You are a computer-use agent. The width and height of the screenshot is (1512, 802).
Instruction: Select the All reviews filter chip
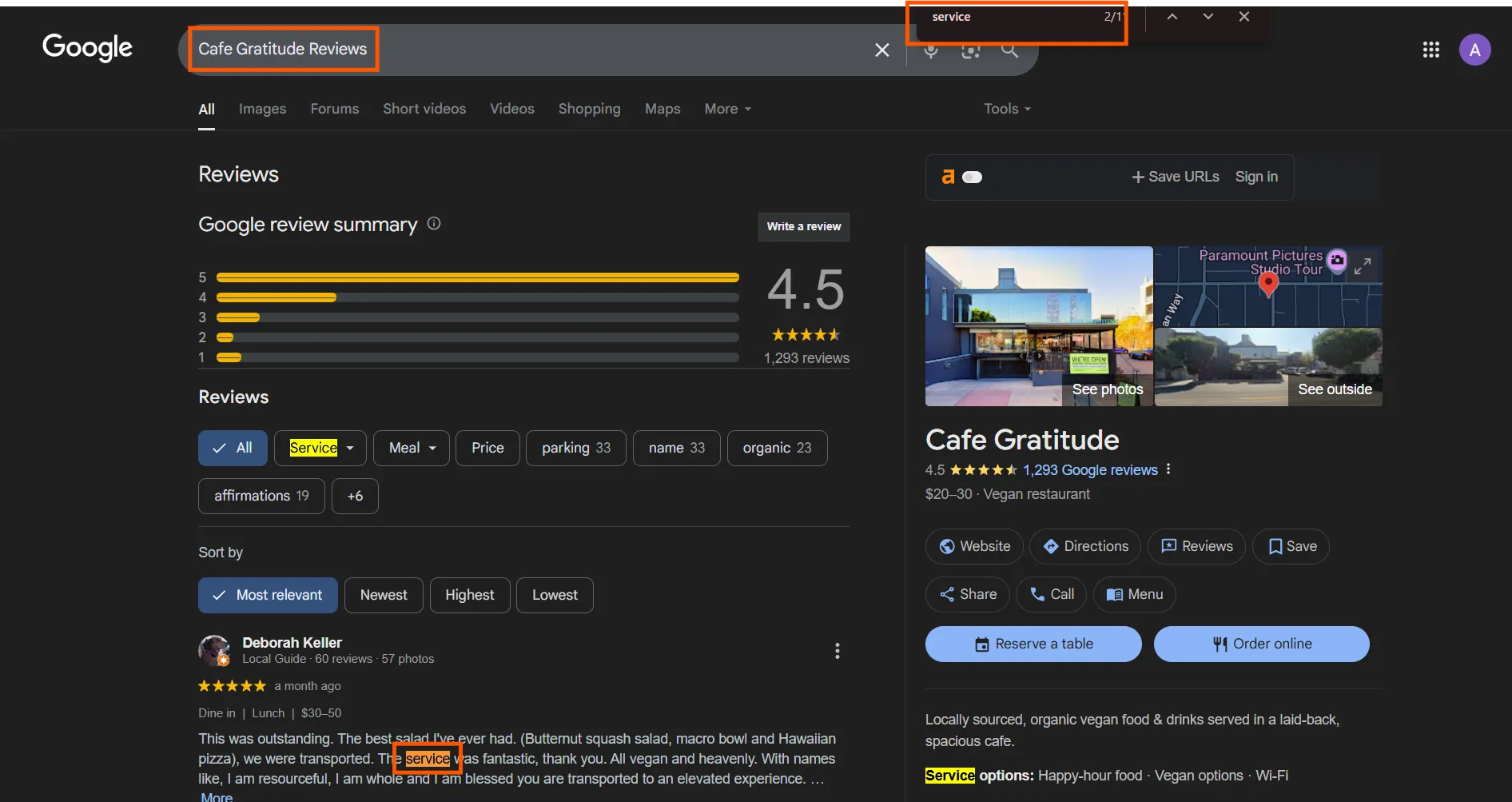(233, 448)
